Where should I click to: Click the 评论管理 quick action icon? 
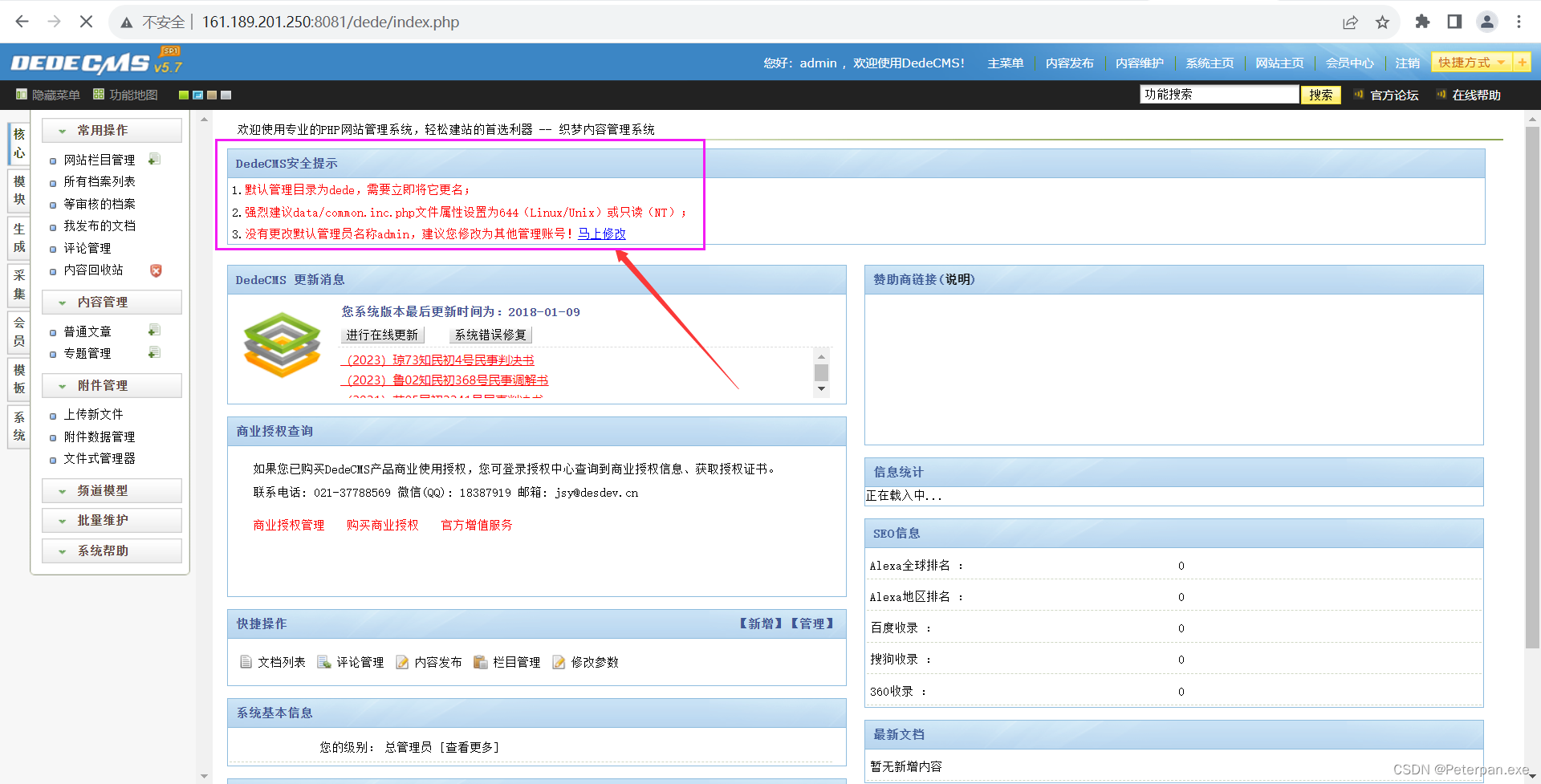(324, 662)
